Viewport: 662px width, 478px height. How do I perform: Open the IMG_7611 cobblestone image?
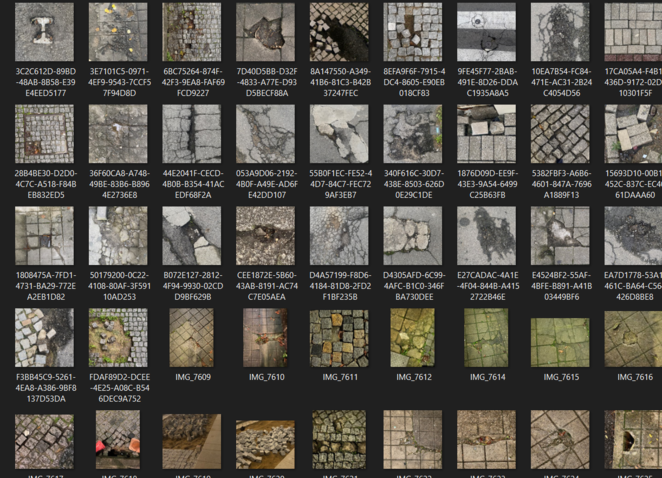tap(339, 337)
